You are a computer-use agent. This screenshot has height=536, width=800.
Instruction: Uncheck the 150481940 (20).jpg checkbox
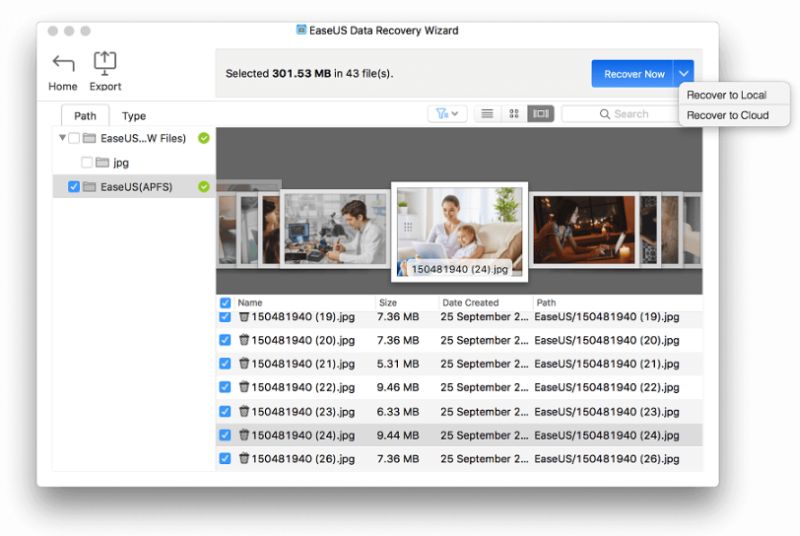coord(225,340)
